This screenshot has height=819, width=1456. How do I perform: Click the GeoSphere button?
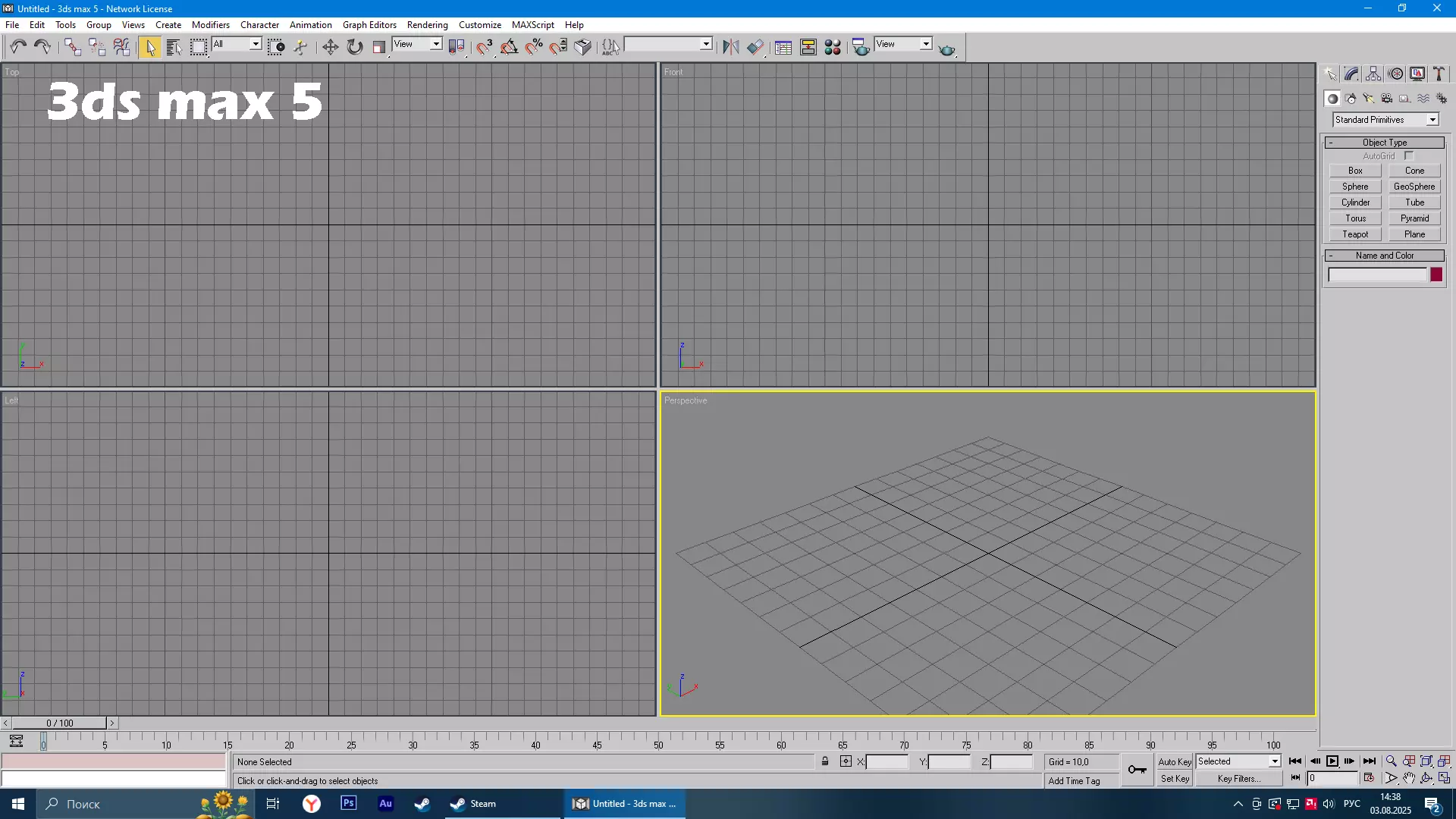coord(1414,187)
